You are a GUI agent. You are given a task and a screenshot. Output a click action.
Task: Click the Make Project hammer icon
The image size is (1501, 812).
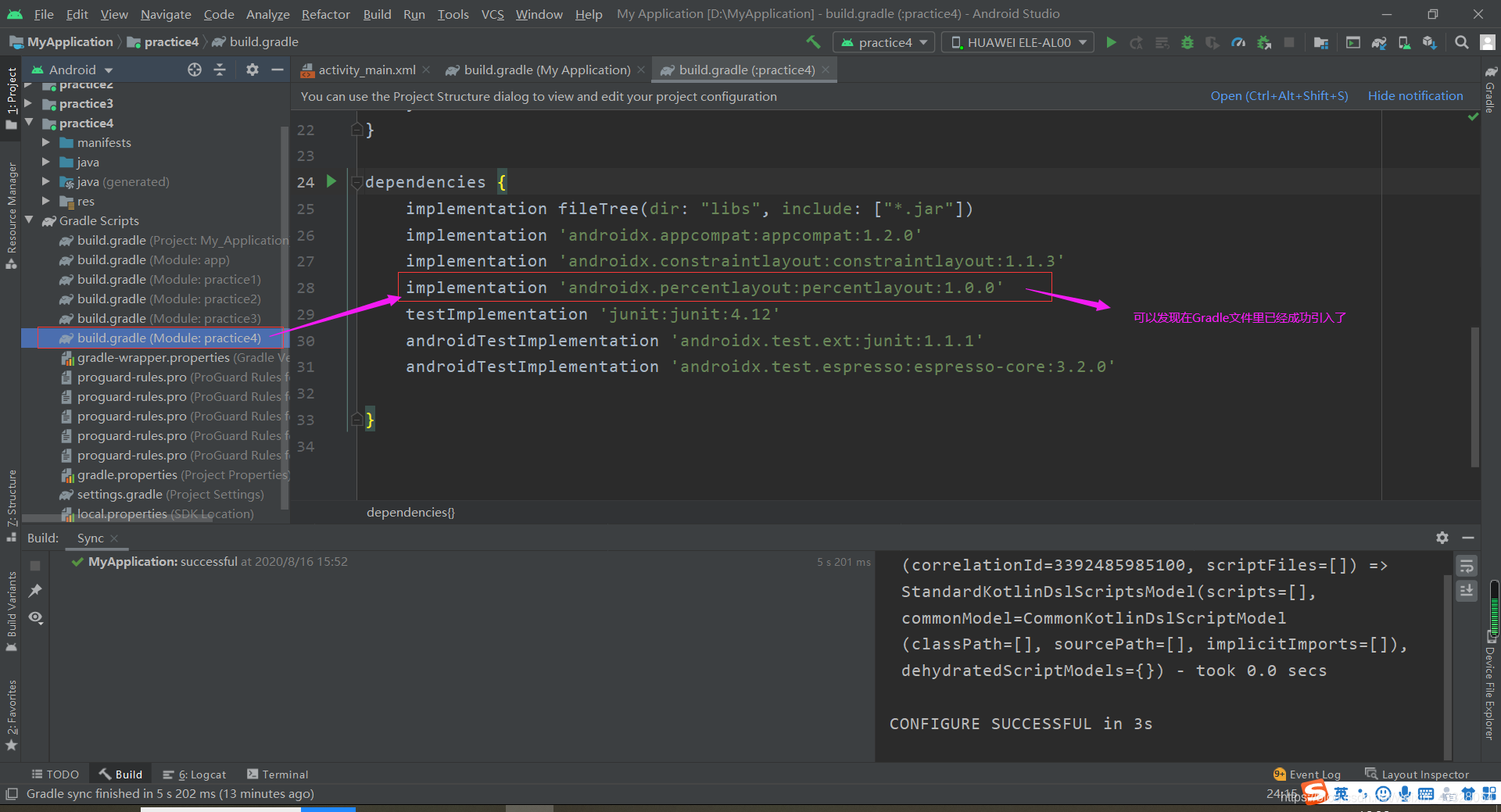(x=813, y=42)
